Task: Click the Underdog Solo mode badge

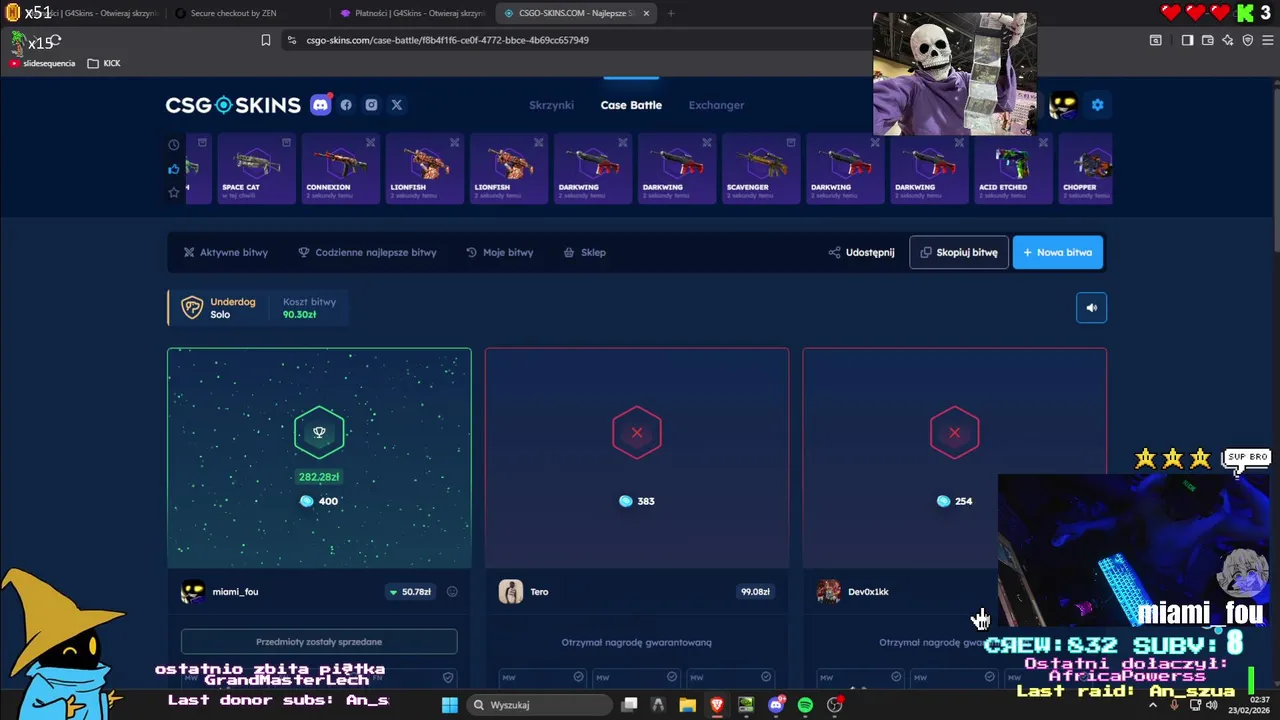Action: [x=219, y=308]
